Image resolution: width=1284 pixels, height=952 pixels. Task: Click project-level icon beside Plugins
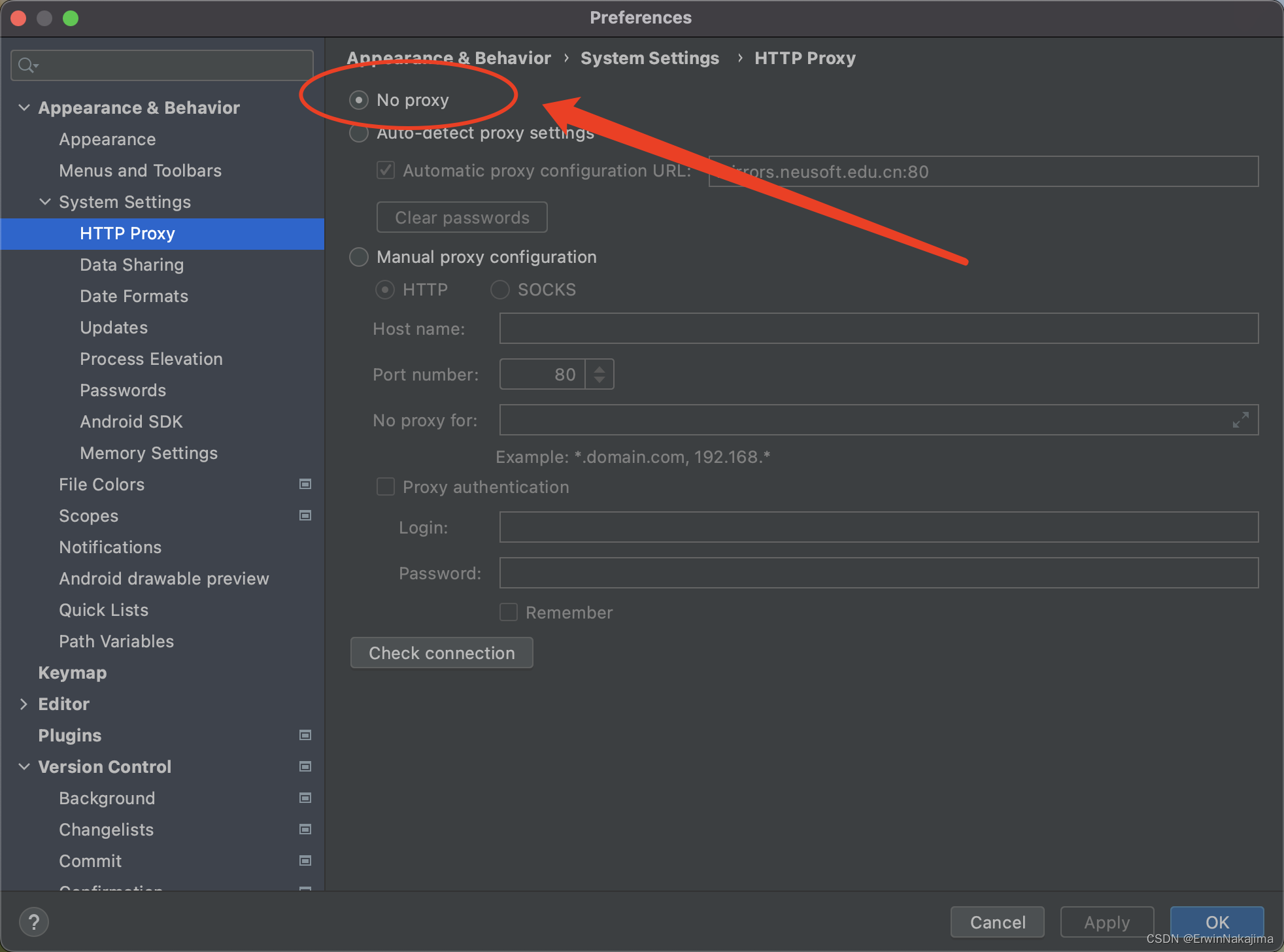pos(305,735)
